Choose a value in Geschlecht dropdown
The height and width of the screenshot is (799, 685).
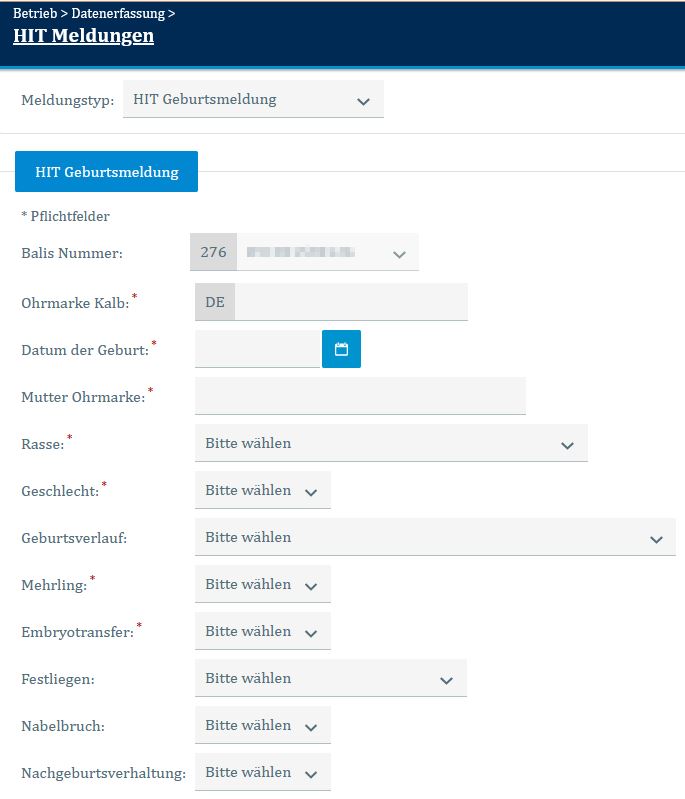(x=263, y=490)
